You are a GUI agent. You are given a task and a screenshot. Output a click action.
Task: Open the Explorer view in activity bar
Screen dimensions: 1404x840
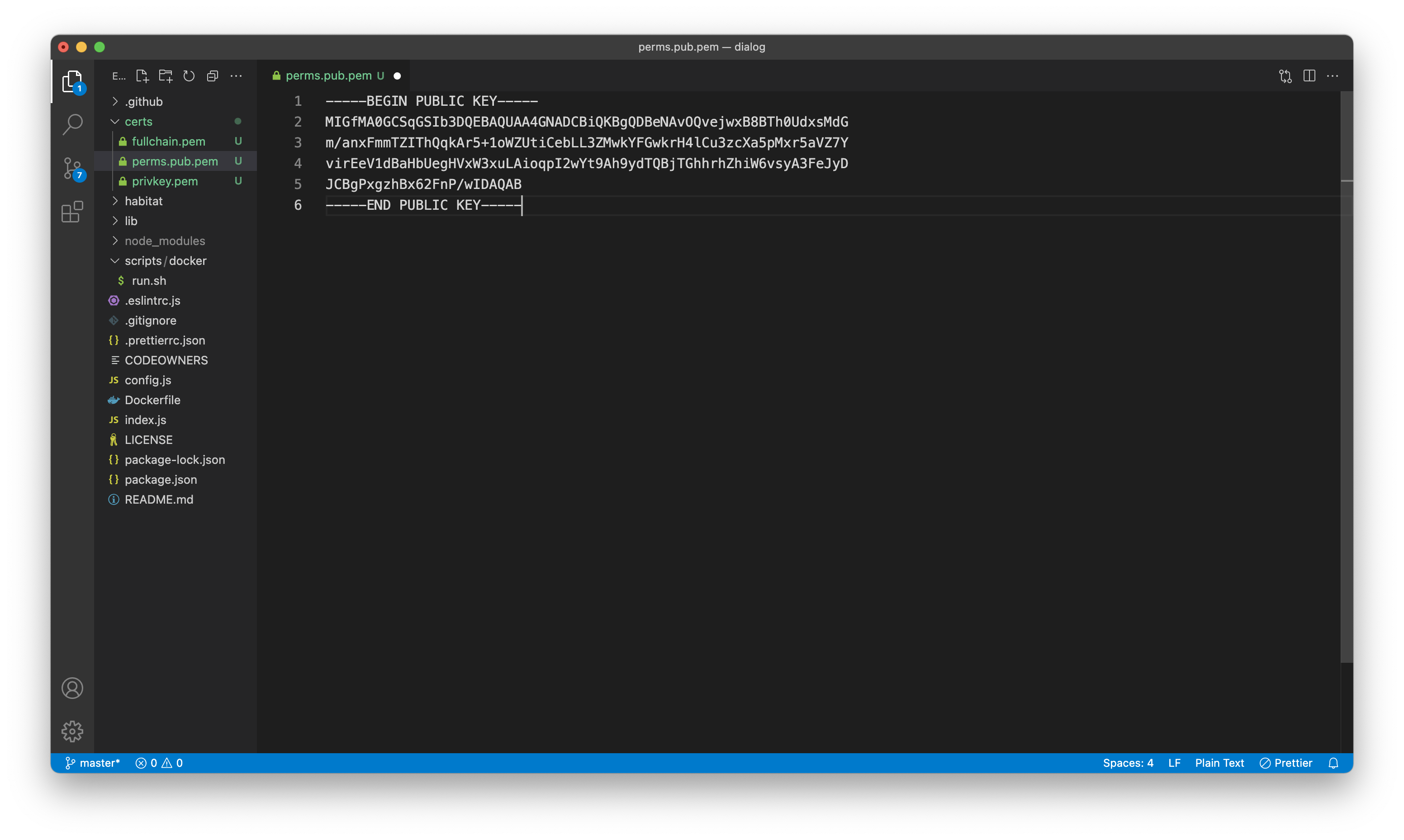72,82
